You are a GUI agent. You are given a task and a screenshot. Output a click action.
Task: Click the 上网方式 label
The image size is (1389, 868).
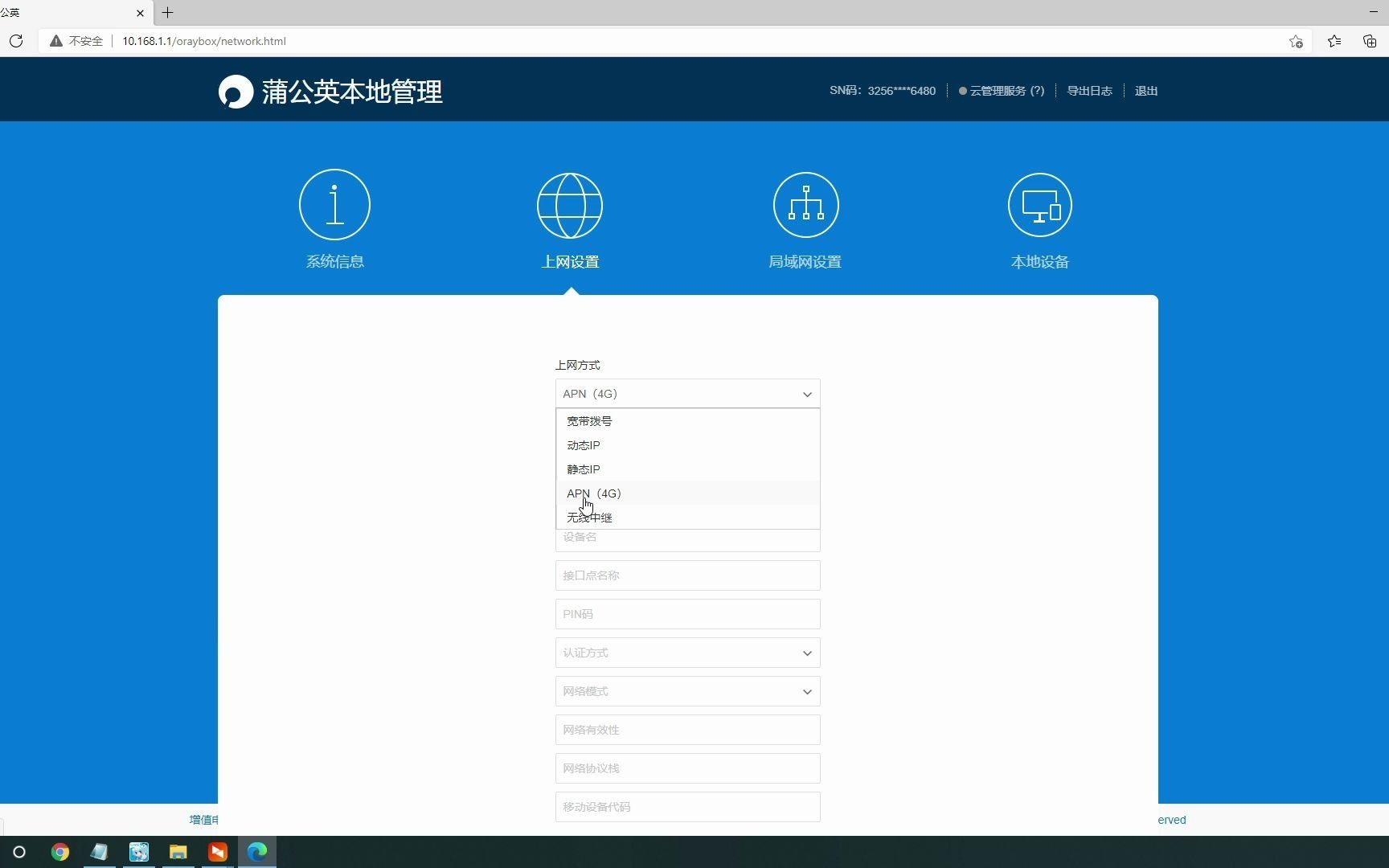(578, 365)
